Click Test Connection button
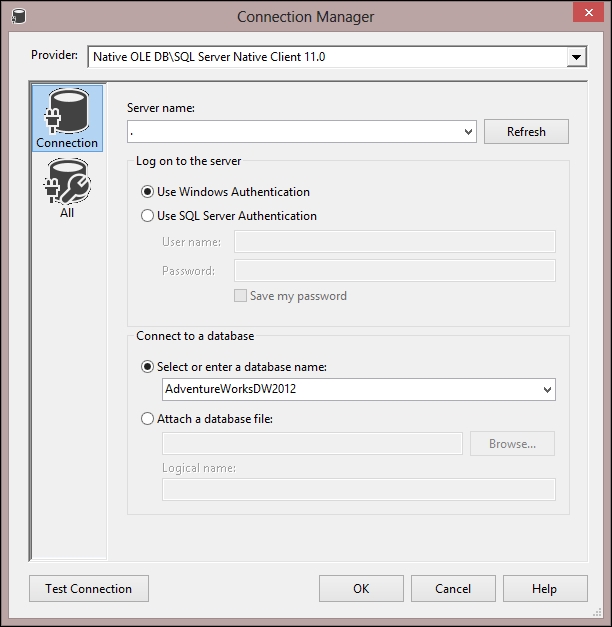 coord(89,589)
